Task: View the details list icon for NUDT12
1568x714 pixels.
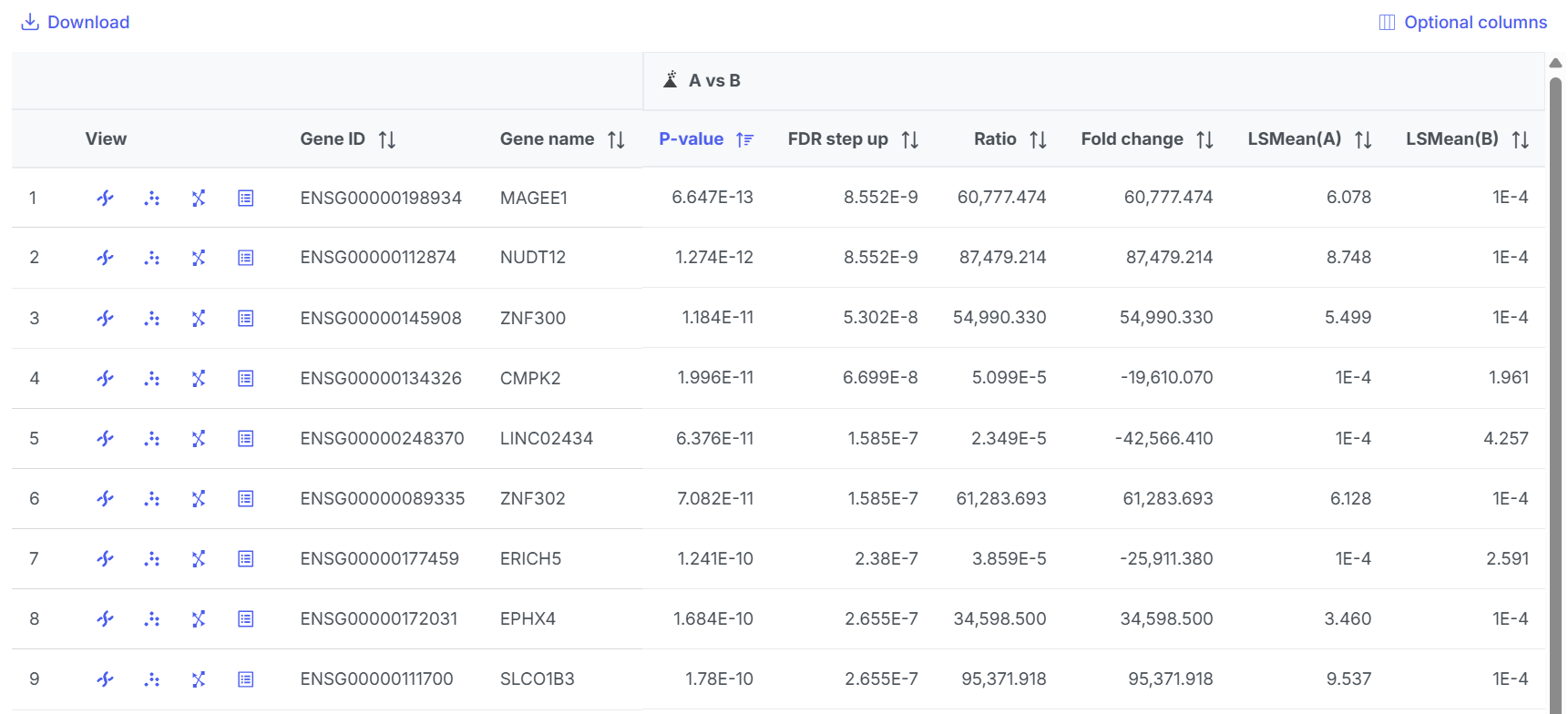Action: (245, 258)
